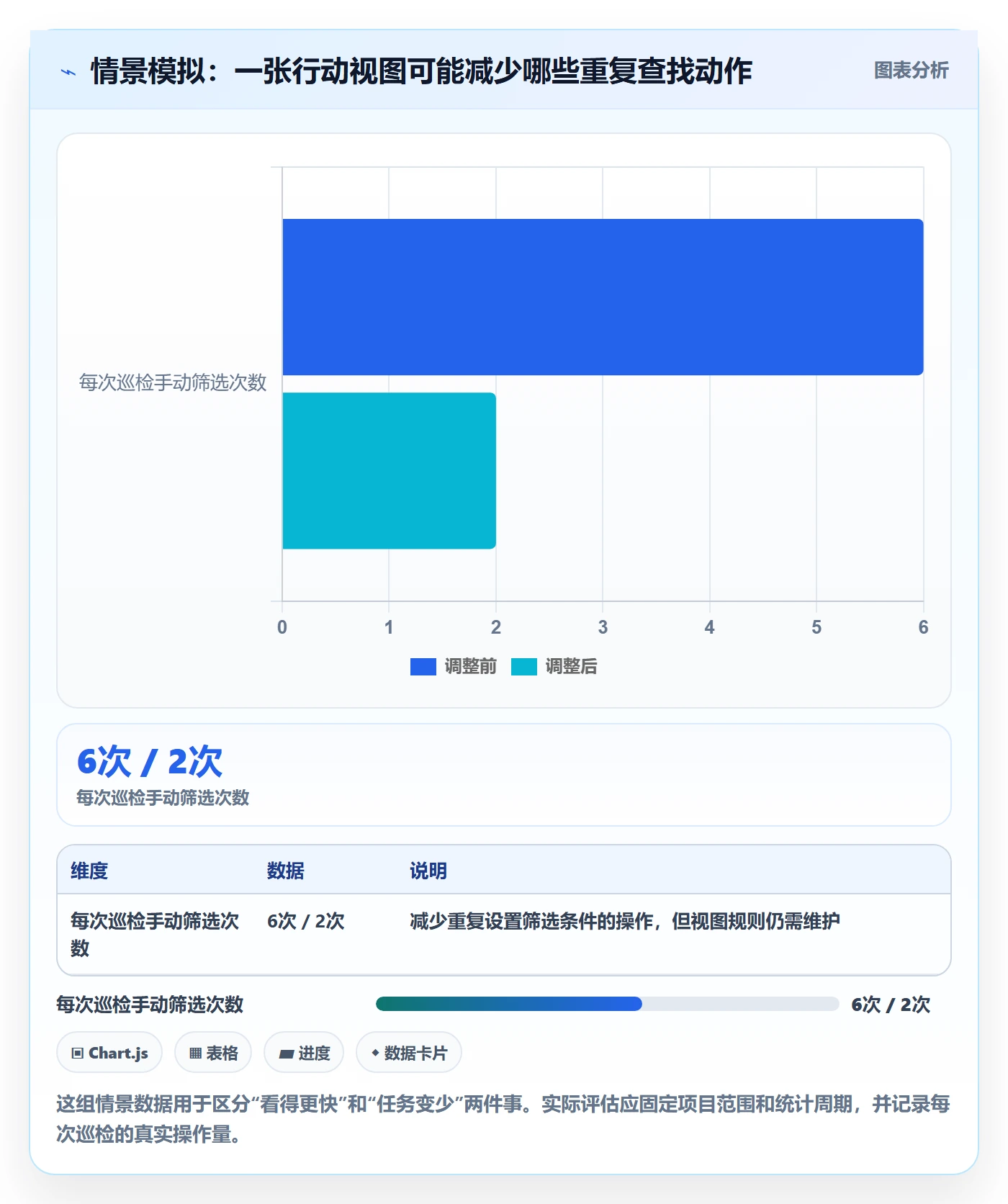Select the Chart.js chip

[109, 1053]
